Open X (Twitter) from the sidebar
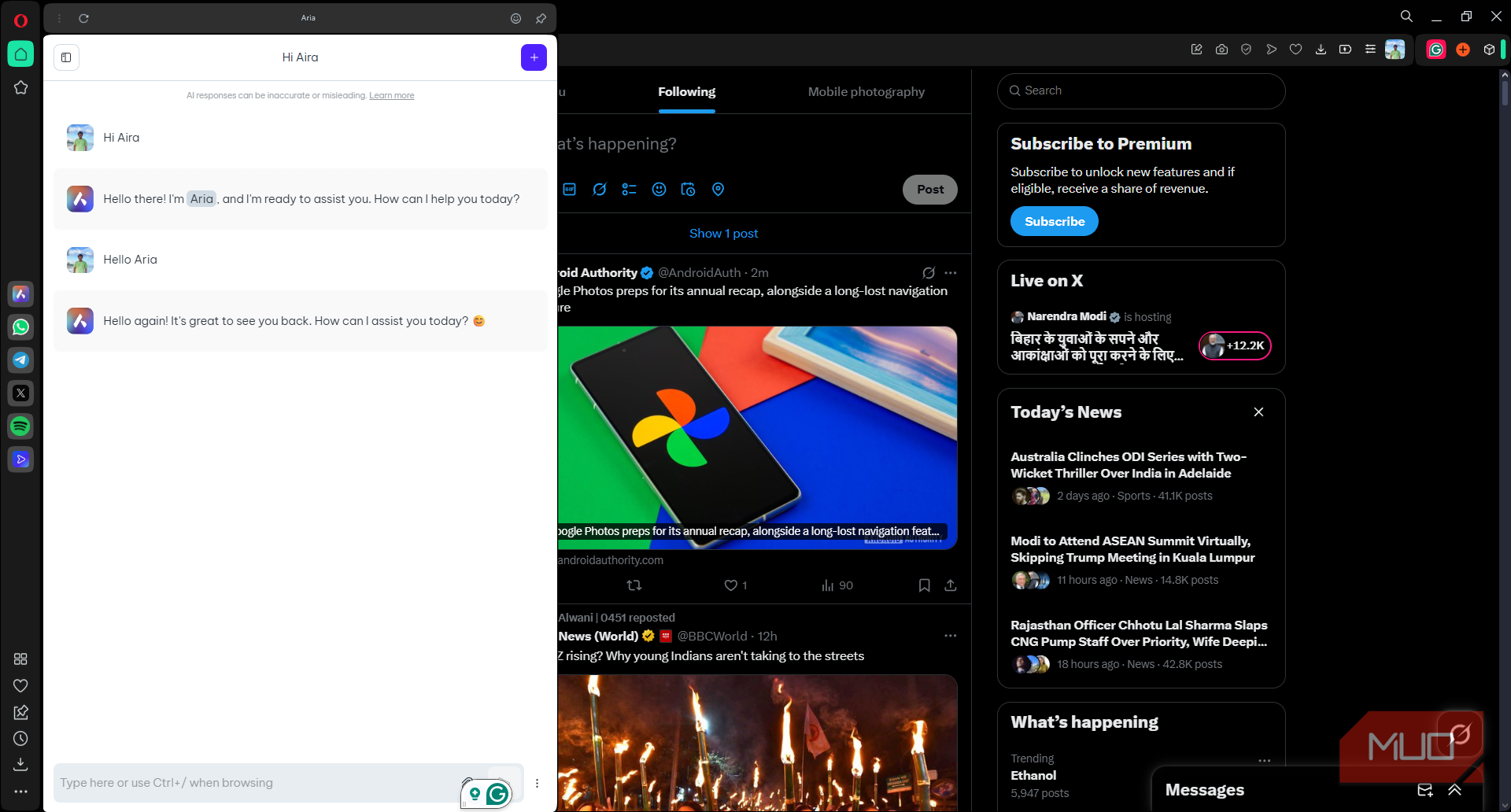The height and width of the screenshot is (812, 1511). pos(20,393)
